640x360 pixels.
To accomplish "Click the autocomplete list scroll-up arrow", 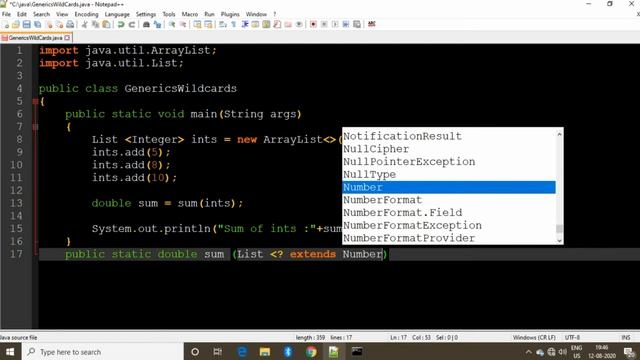I will pyautogui.click(x=560, y=134).
